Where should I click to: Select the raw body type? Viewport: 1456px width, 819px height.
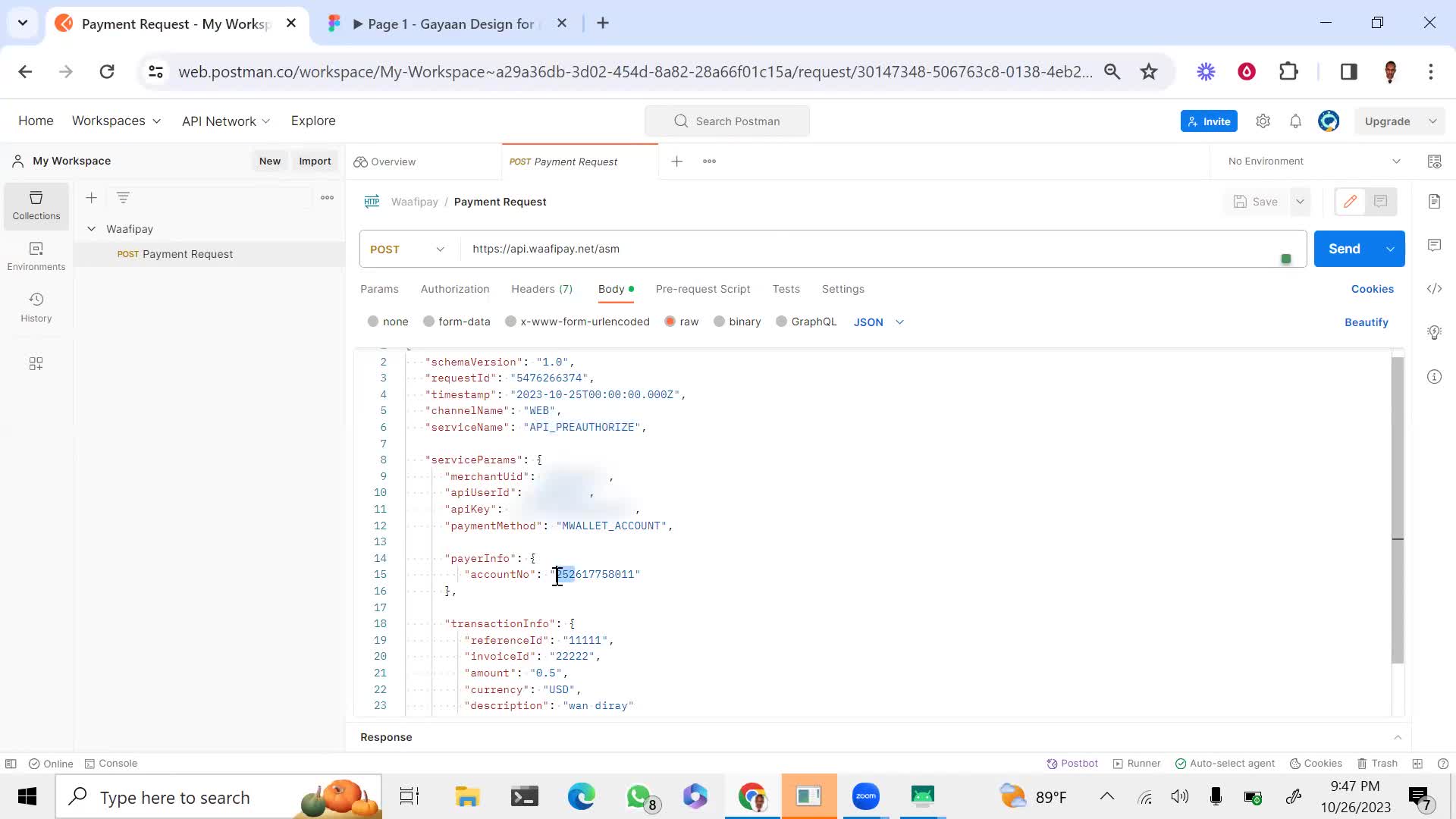(x=682, y=322)
